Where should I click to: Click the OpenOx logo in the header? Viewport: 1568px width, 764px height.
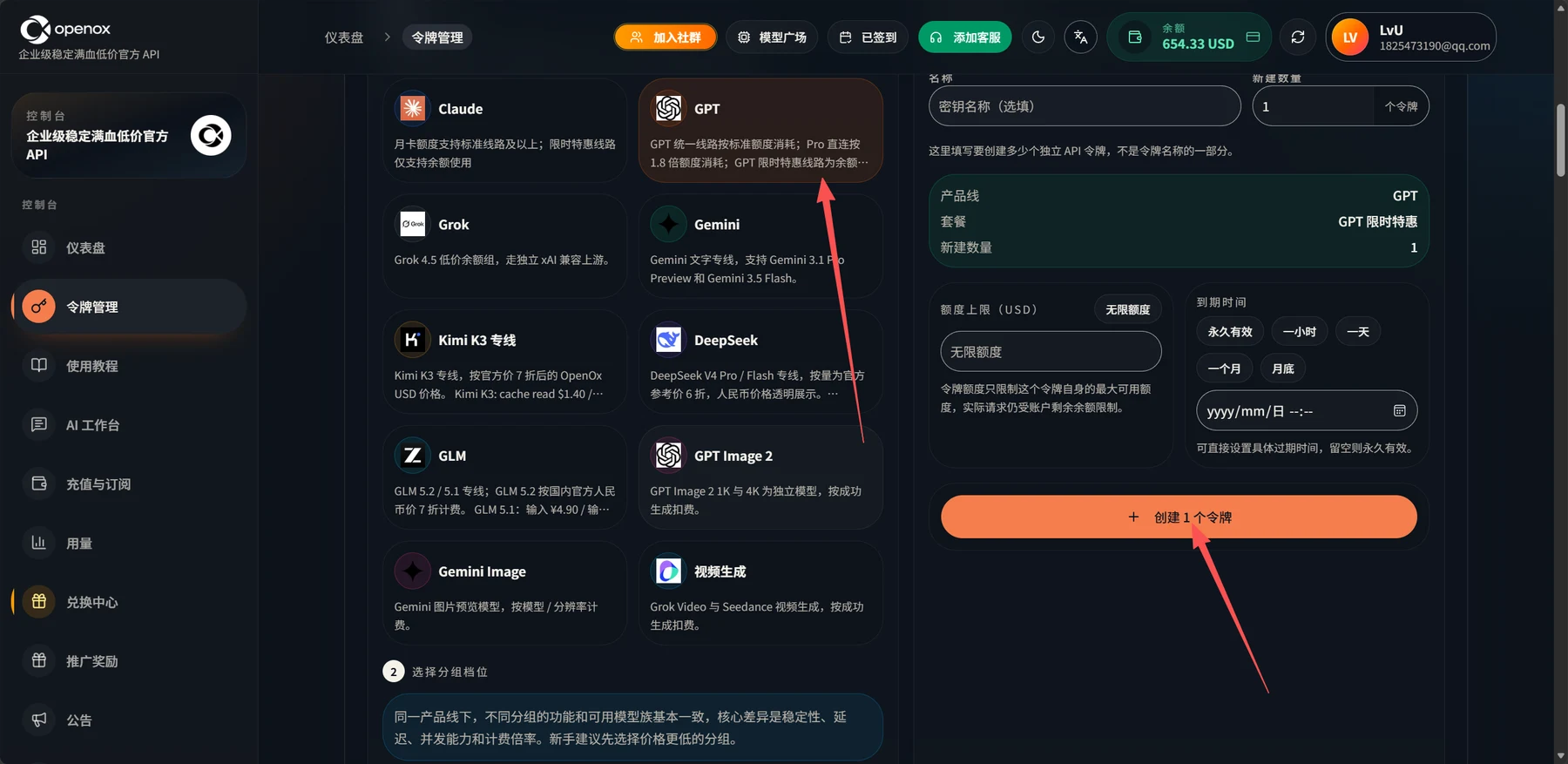tap(66, 30)
